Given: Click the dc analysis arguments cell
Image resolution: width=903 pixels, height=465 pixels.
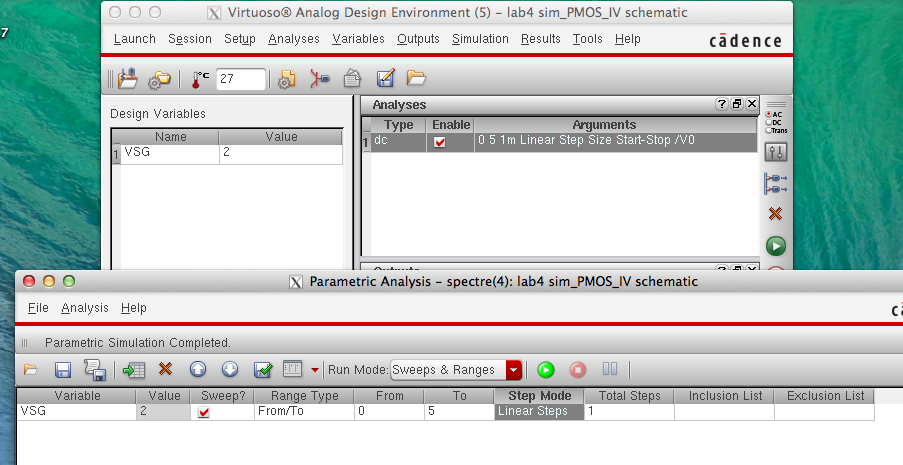Looking at the screenshot, I should tap(615, 142).
